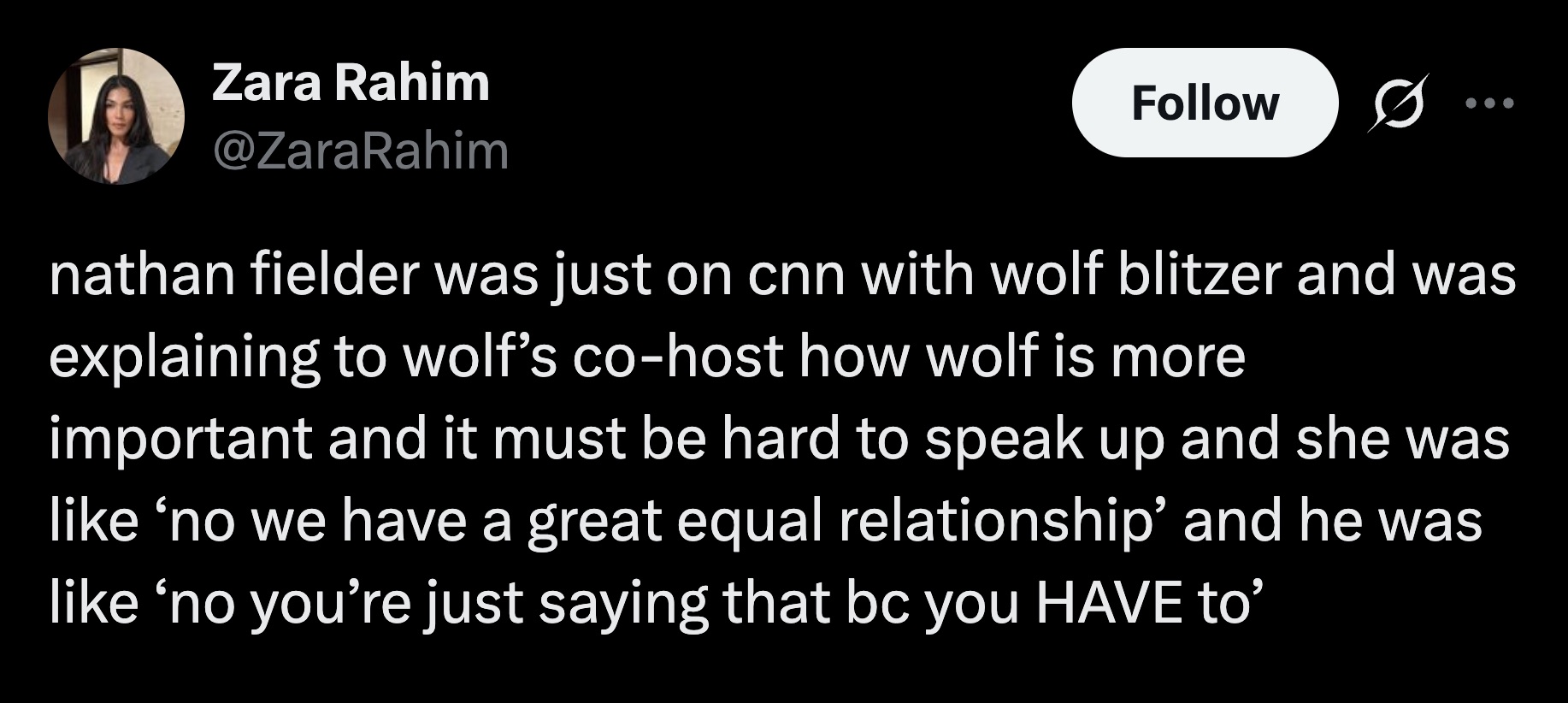This screenshot has height=703, width=1568.
Task: Open the Zara Rahim display name link
Action: pos(351,82)
